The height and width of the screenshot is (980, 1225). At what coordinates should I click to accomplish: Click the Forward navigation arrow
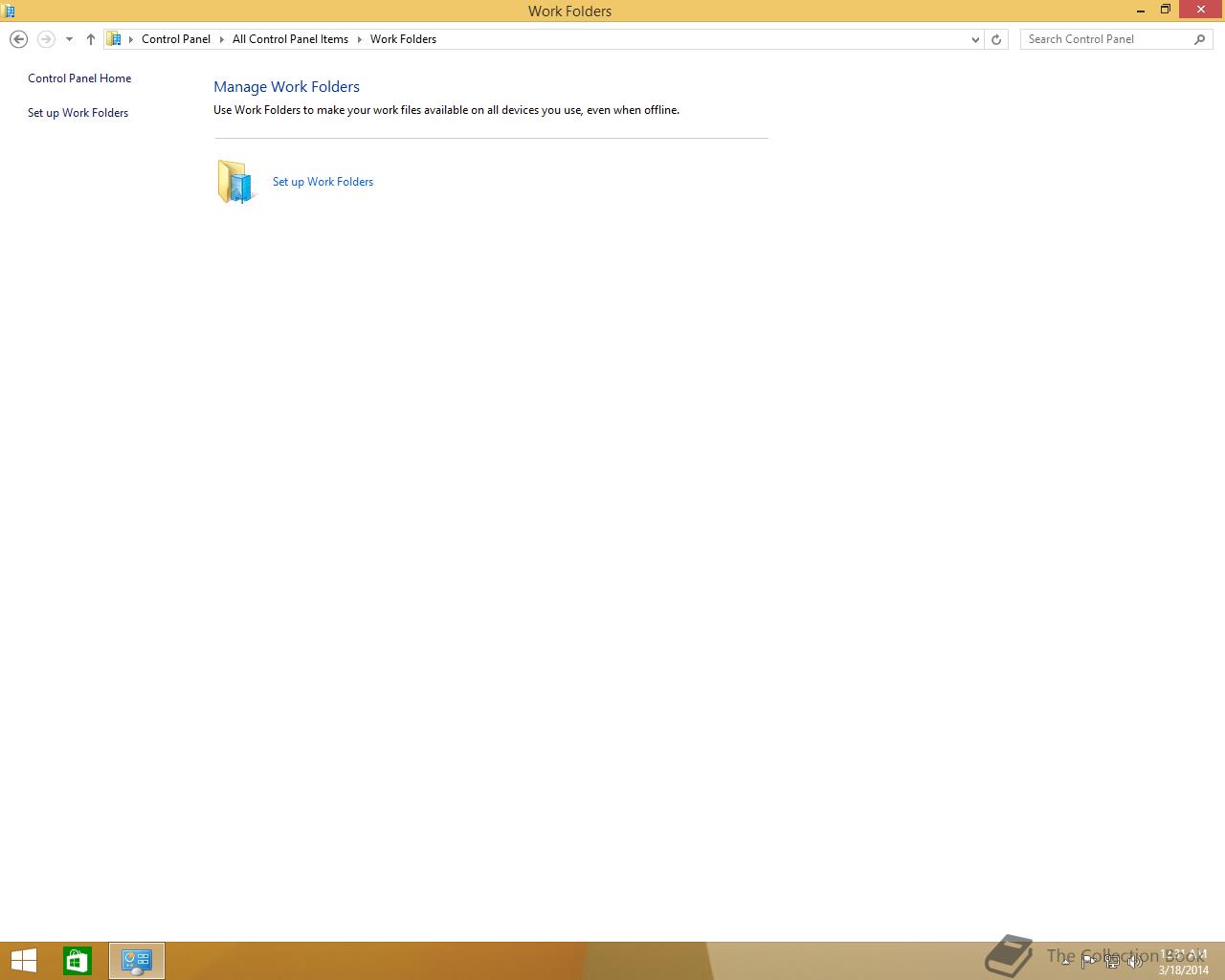[45, 39]
